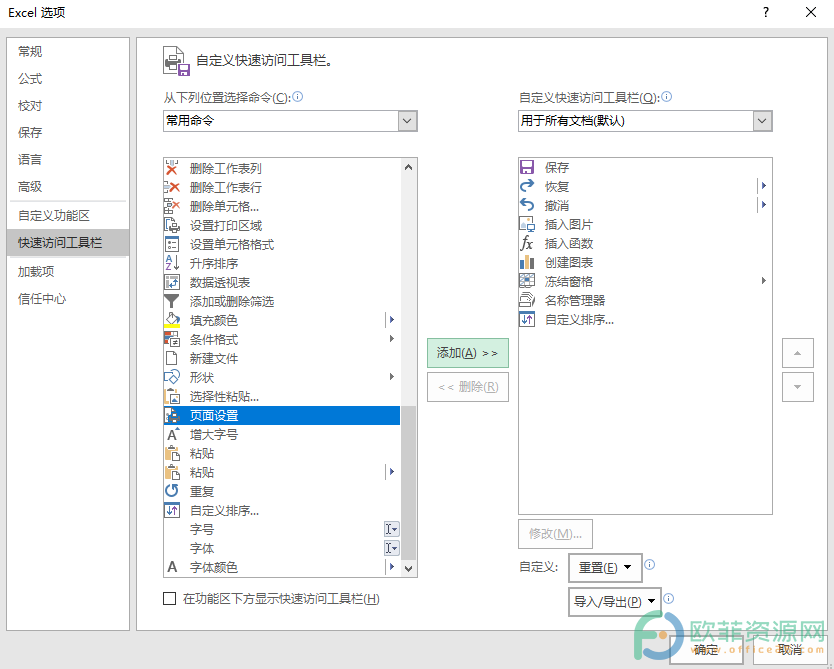The image size is (834, 669).
Task: Click the << 删除(R) button
Action: click(x=468, y=387)
